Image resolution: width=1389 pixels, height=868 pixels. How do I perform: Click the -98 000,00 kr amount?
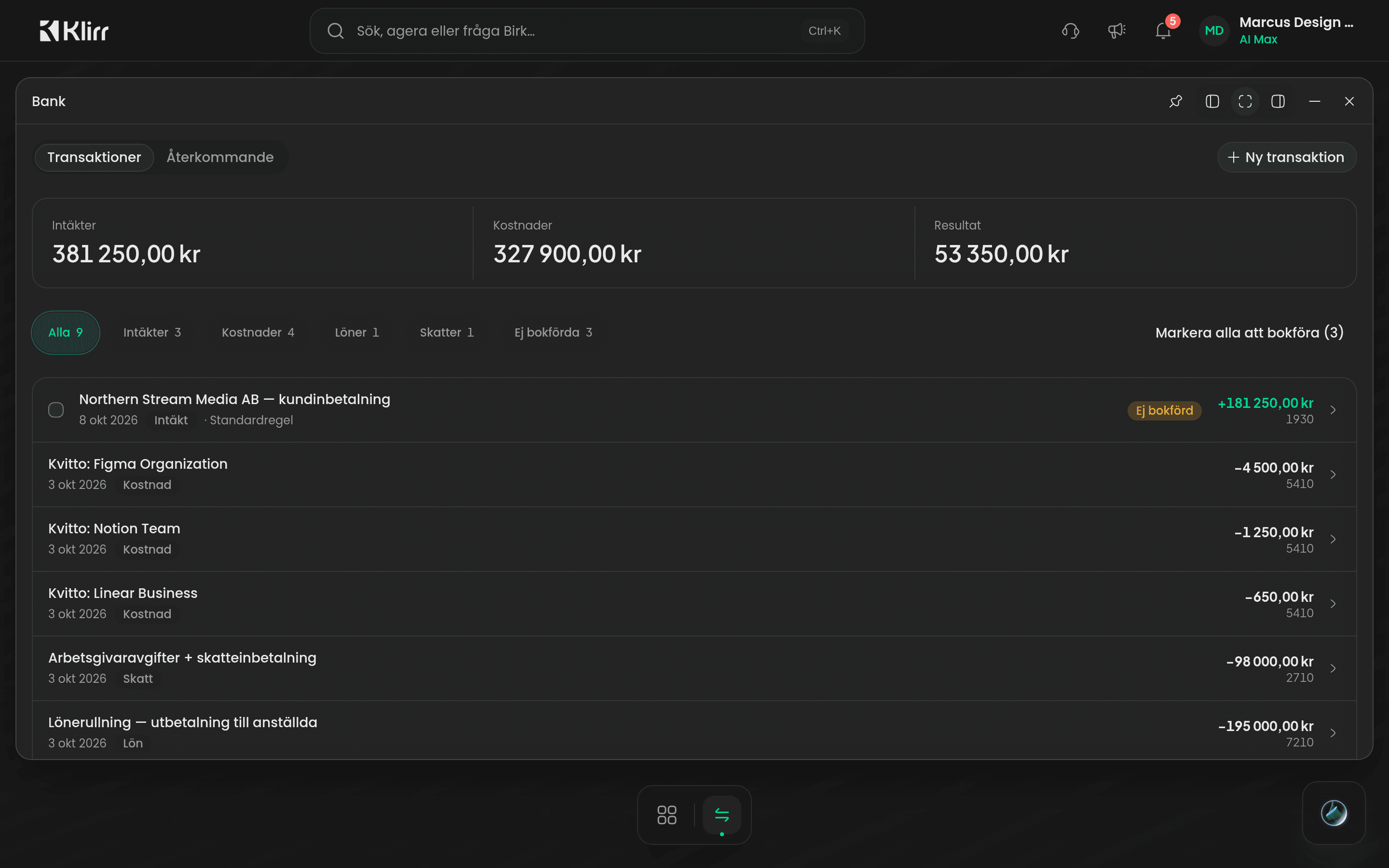point(1269,662)
